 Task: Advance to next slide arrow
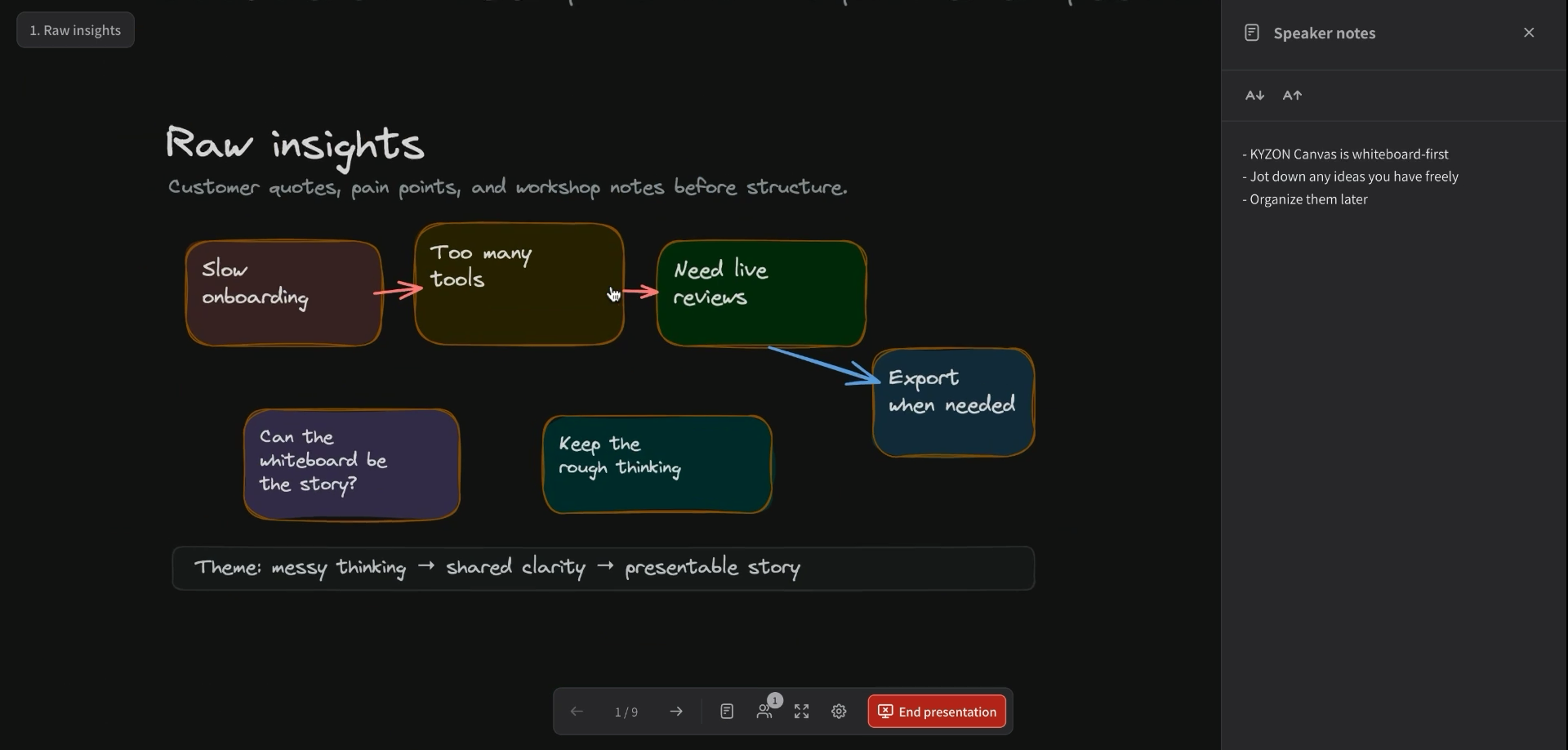676,712
